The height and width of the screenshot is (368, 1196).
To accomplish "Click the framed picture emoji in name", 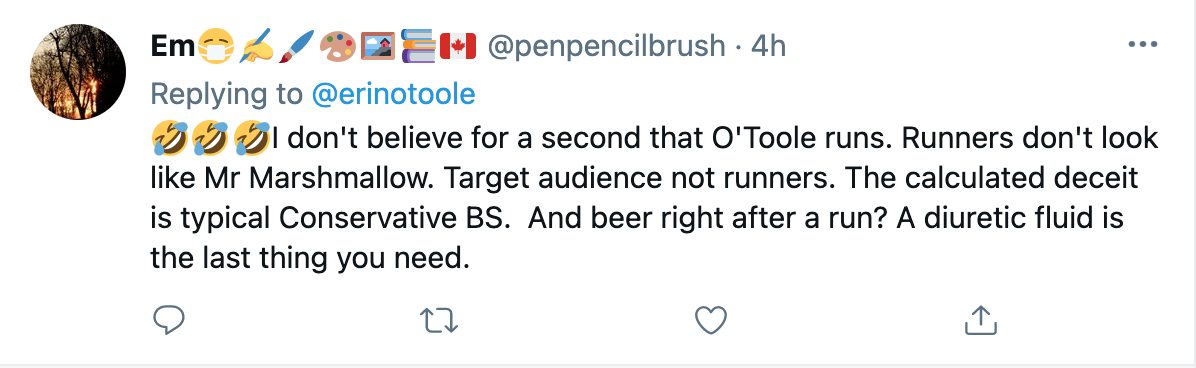I will pyautogui.click(x=377, y=47).
